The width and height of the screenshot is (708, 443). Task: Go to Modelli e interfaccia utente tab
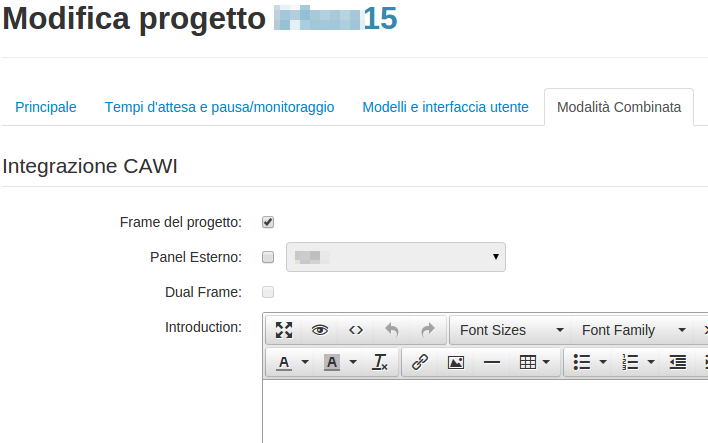[x=445, y=107]
